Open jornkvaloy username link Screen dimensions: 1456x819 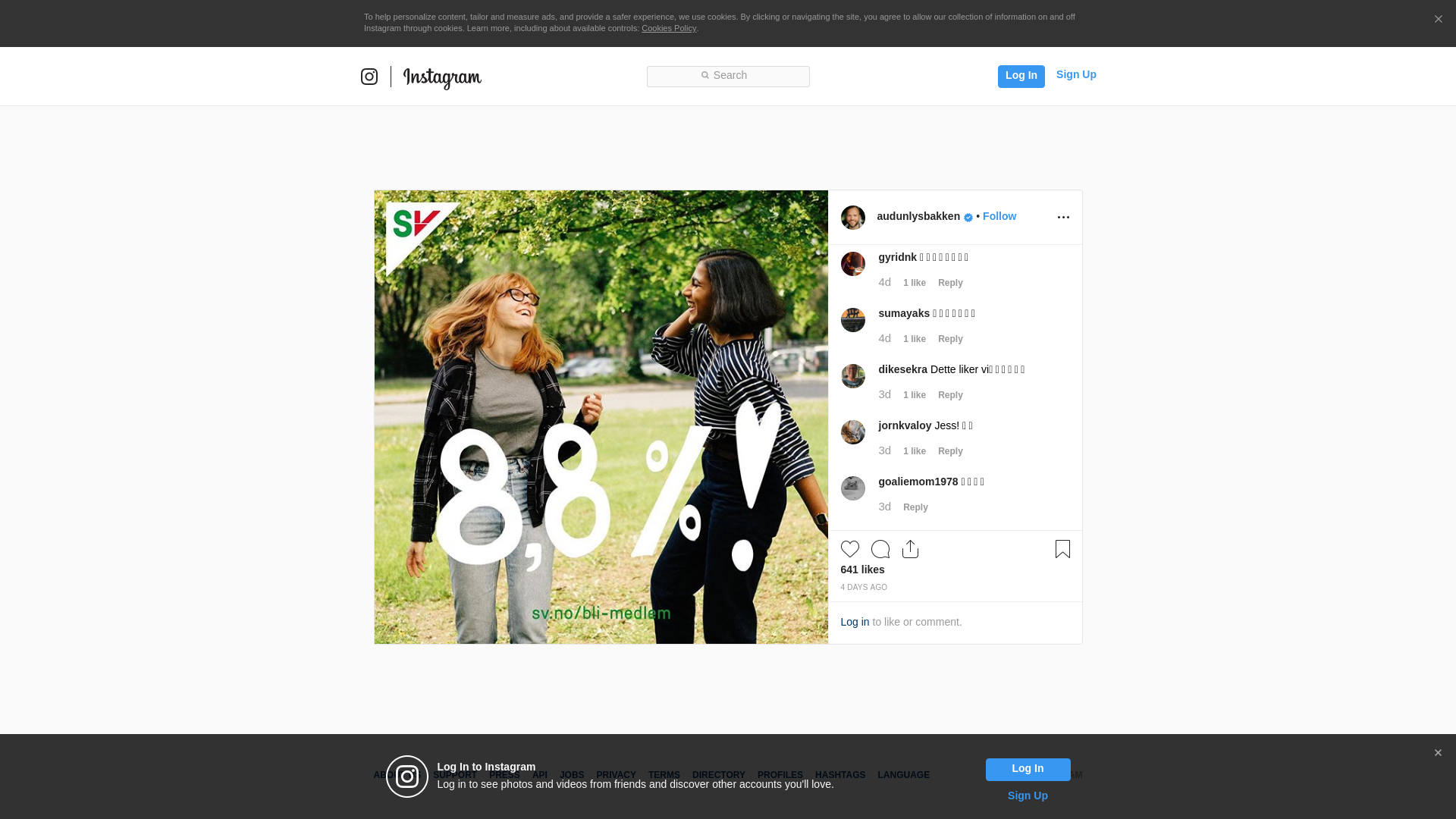(x=905, y=425)
